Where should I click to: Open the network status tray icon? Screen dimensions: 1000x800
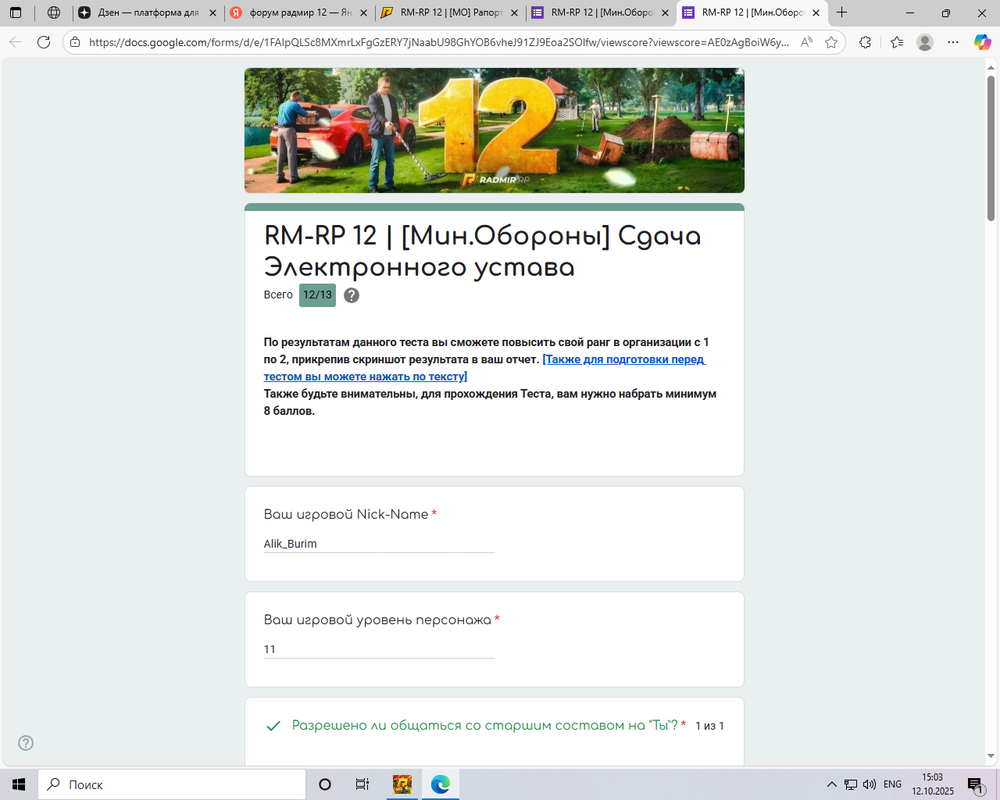tap(851, 784)
